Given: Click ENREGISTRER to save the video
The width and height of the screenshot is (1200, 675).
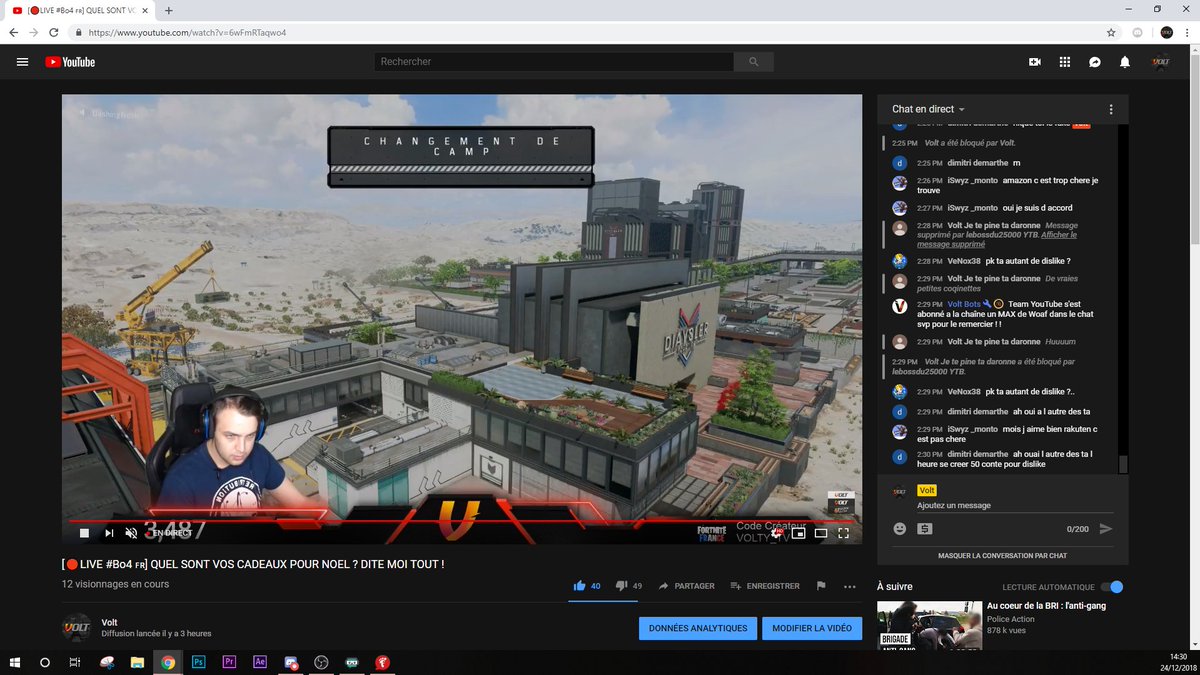Looking at the screenshot, I should (x=765, y=586).
